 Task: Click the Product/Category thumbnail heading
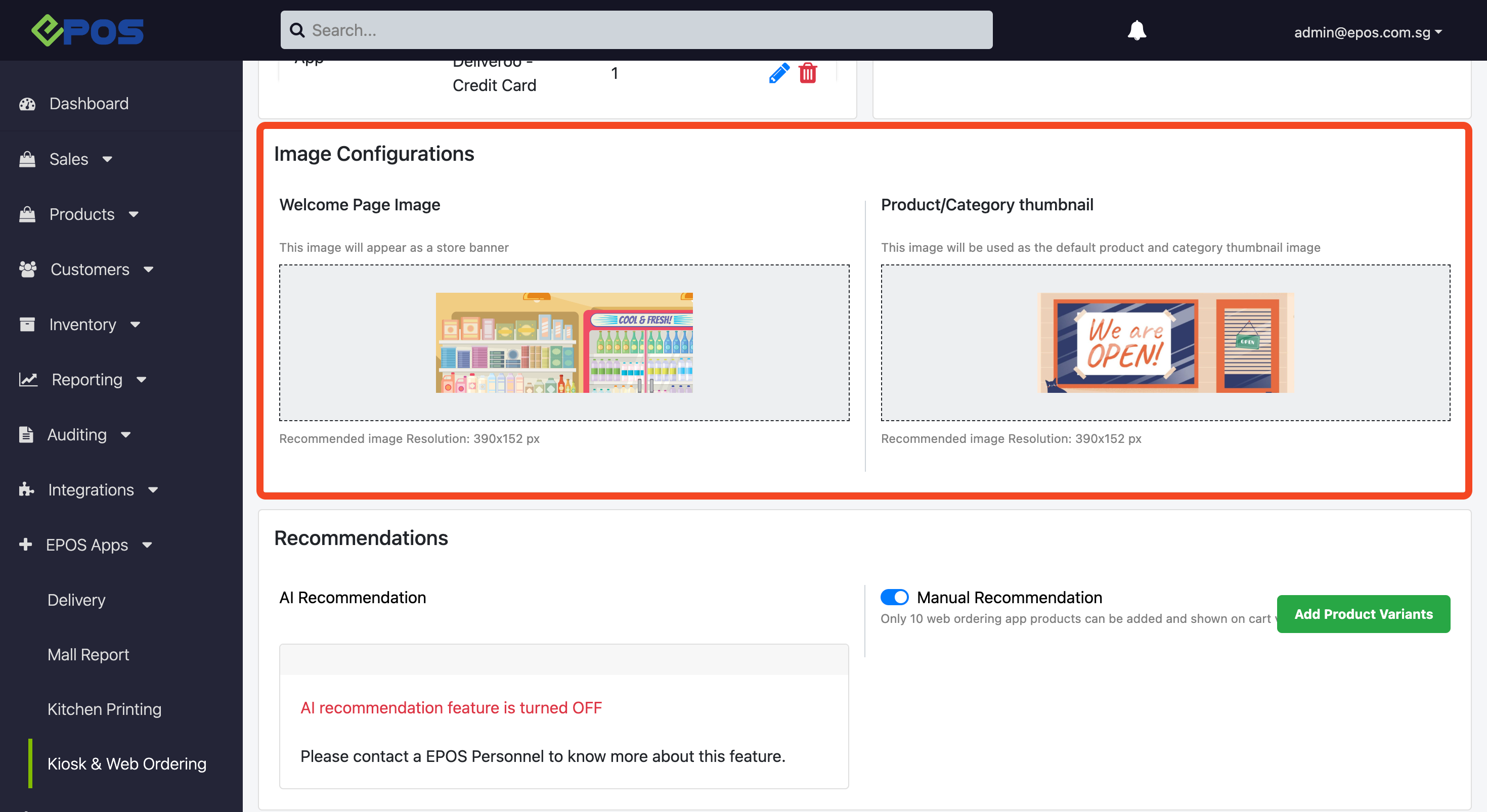pos(987,205)
